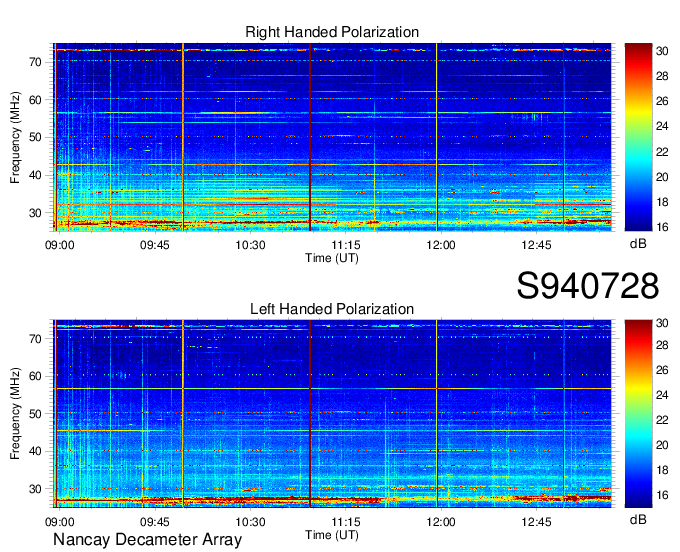Click the 40 MHz frequency tick of the Right Handed plot

pyautogui.click(x=35, y=176)
